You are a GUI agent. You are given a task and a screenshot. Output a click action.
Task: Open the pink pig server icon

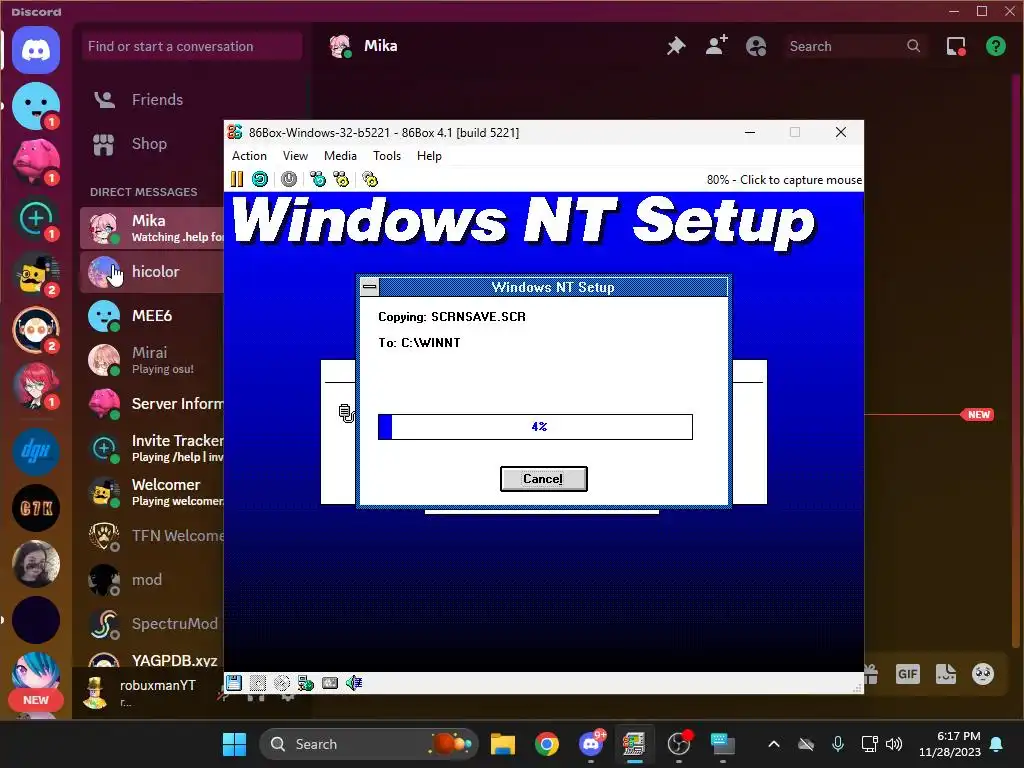pyautogui.click(x=36, y=161)
